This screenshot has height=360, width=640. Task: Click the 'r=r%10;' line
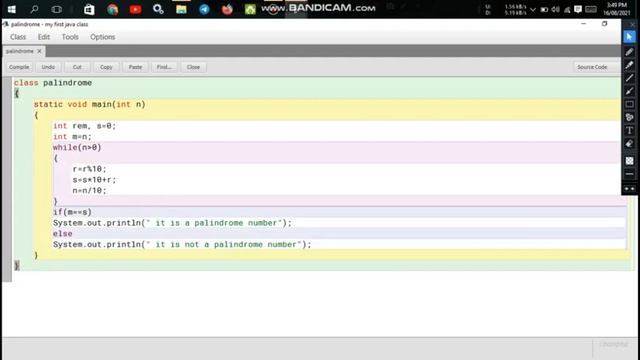pos(89,169)
